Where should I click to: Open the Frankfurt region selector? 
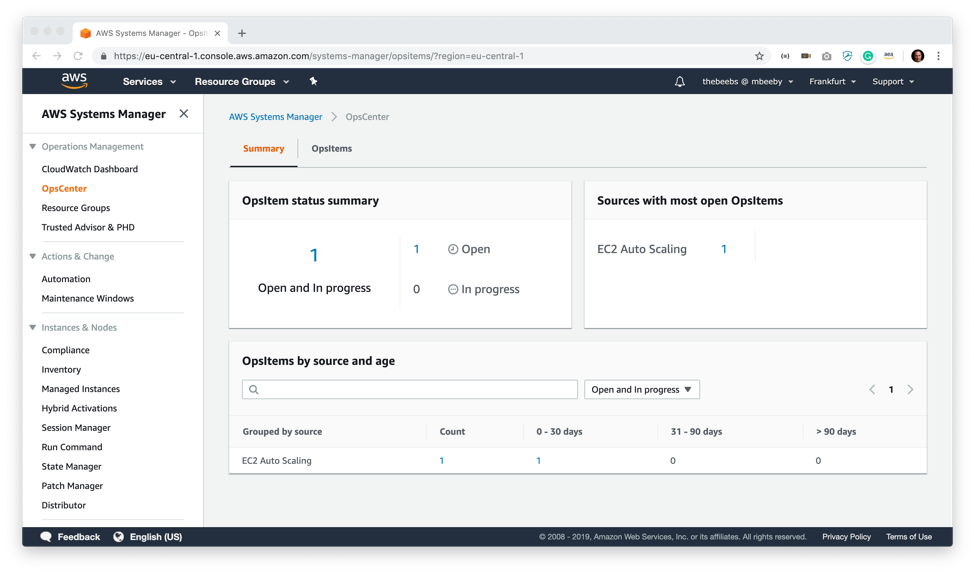[832, 81]
